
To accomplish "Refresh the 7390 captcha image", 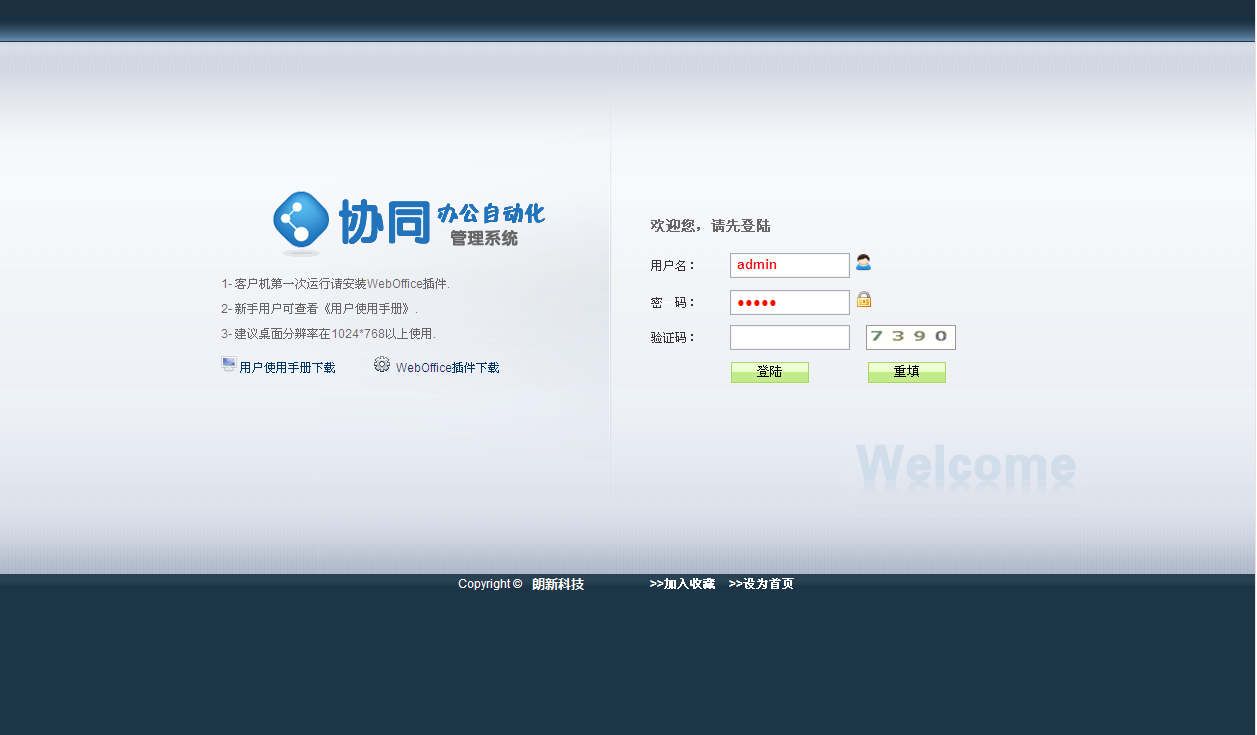I will tap(910, 337).
